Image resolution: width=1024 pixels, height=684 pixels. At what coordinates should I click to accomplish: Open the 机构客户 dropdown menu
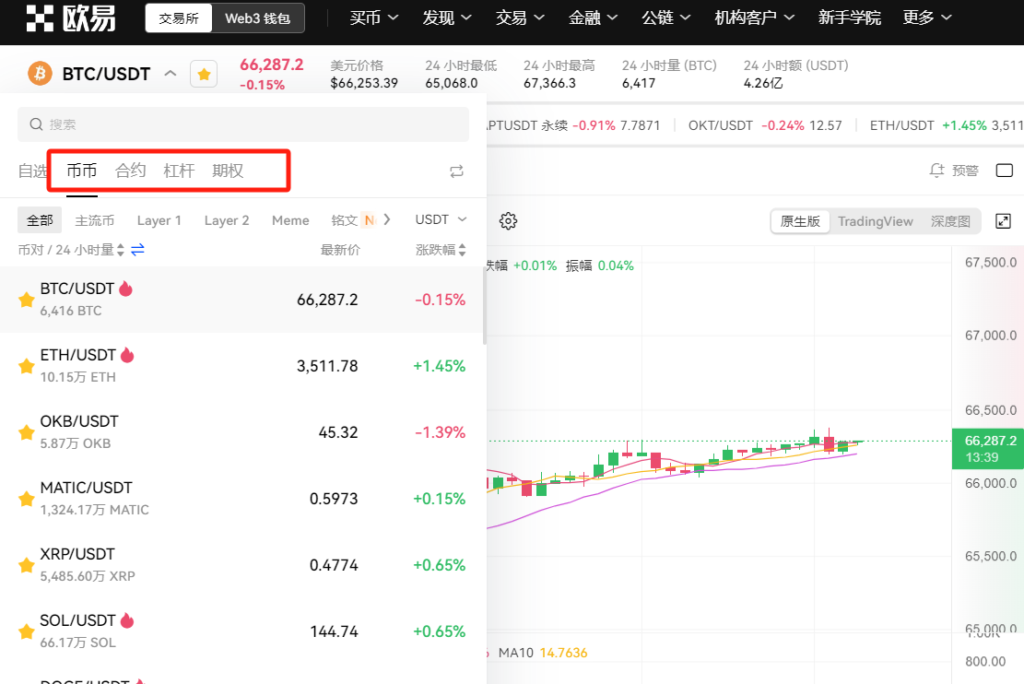tap(754, 18)
